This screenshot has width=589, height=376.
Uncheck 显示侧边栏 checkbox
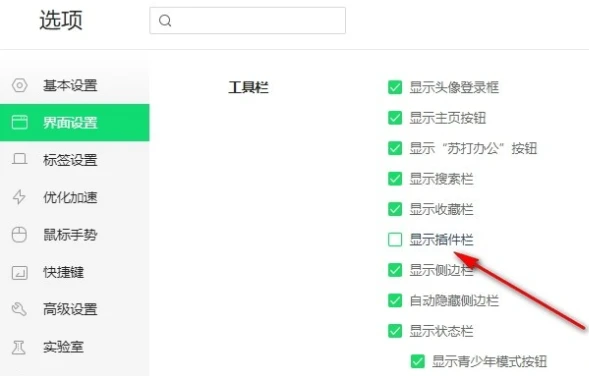coord(395,270)
